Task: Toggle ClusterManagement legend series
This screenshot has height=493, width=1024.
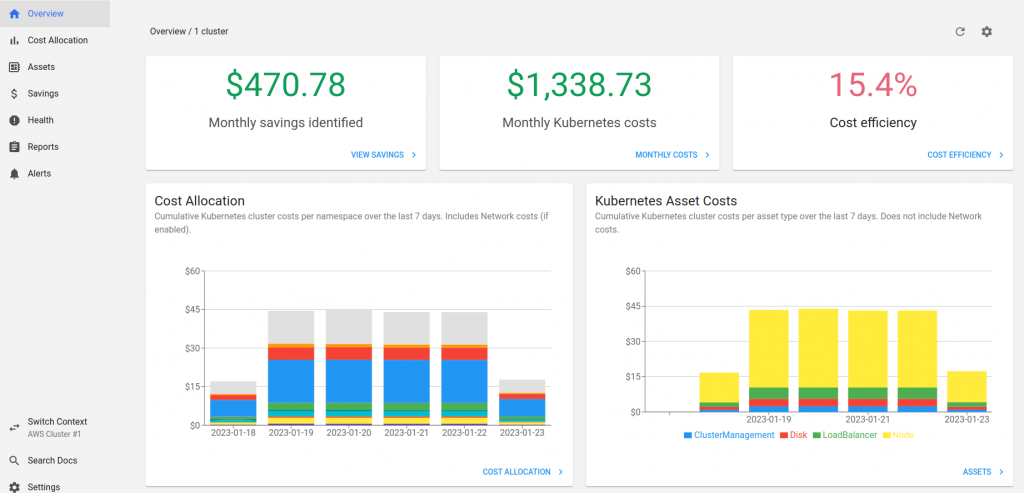Action: click(x=729, y=435)
